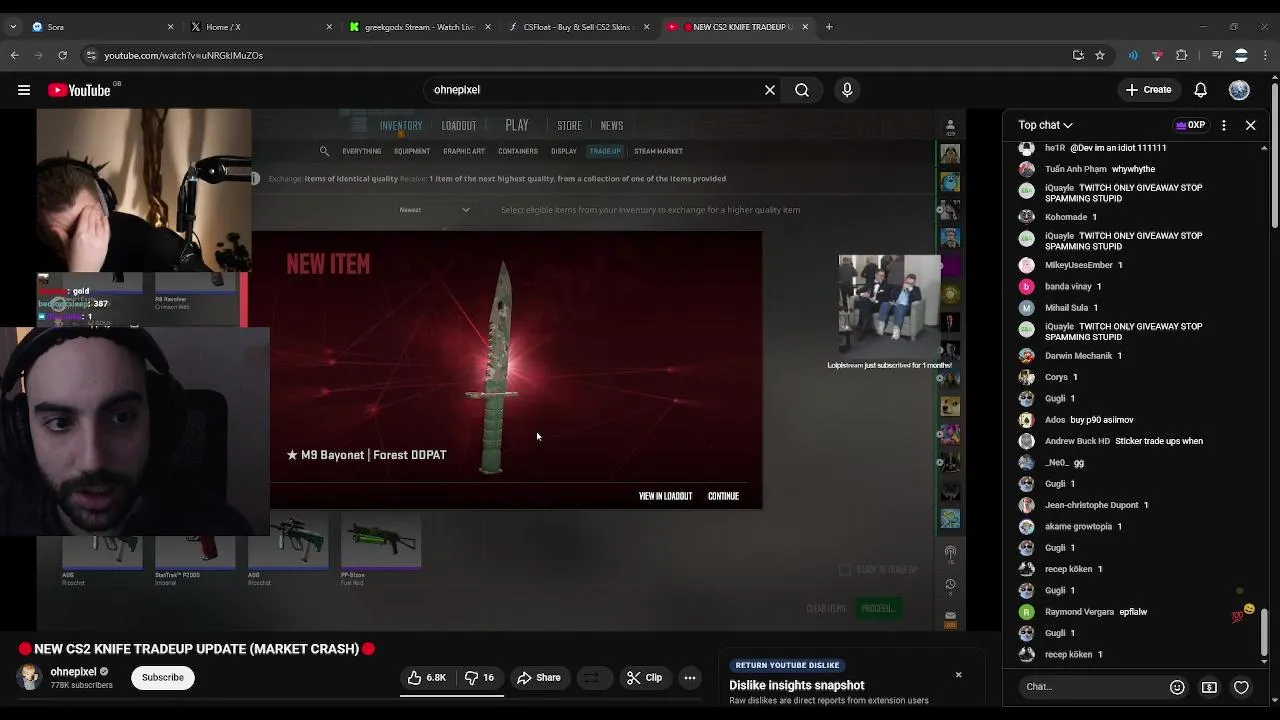Run search with the magnifier button
This screenshot has height=720, width=1280.
802,90
